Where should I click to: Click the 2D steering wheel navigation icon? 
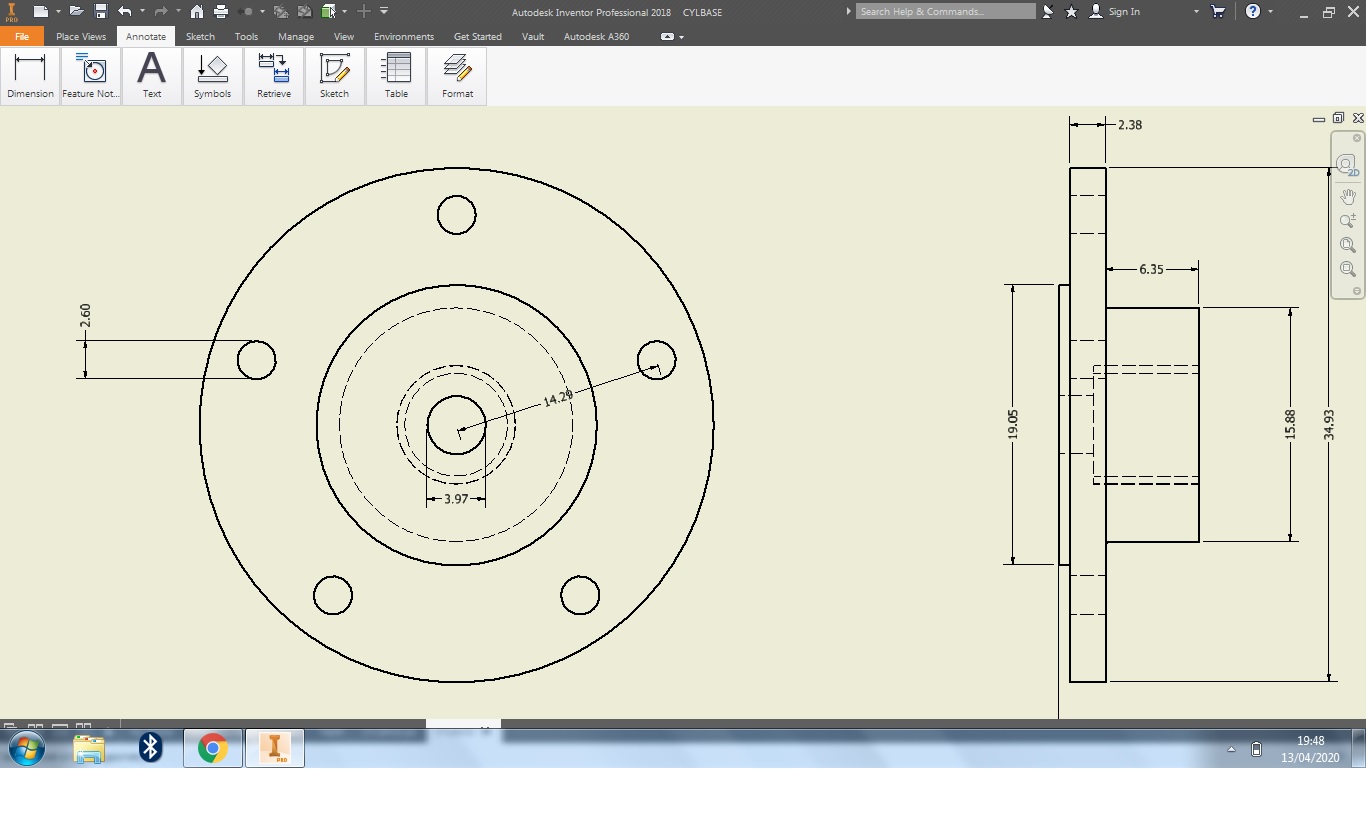coord(1347,165)
